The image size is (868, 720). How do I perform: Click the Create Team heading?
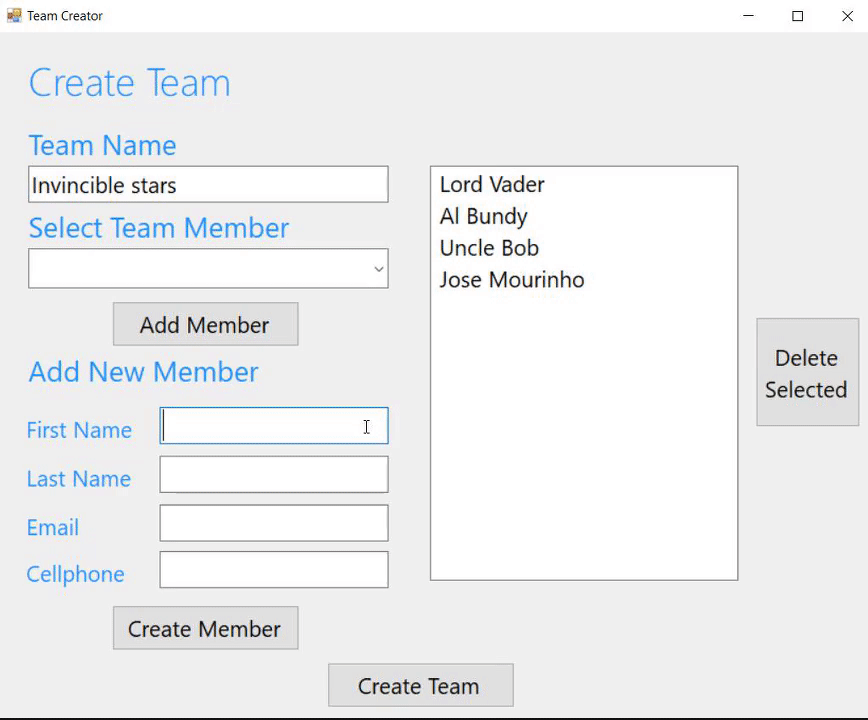(x=129, y=83)
